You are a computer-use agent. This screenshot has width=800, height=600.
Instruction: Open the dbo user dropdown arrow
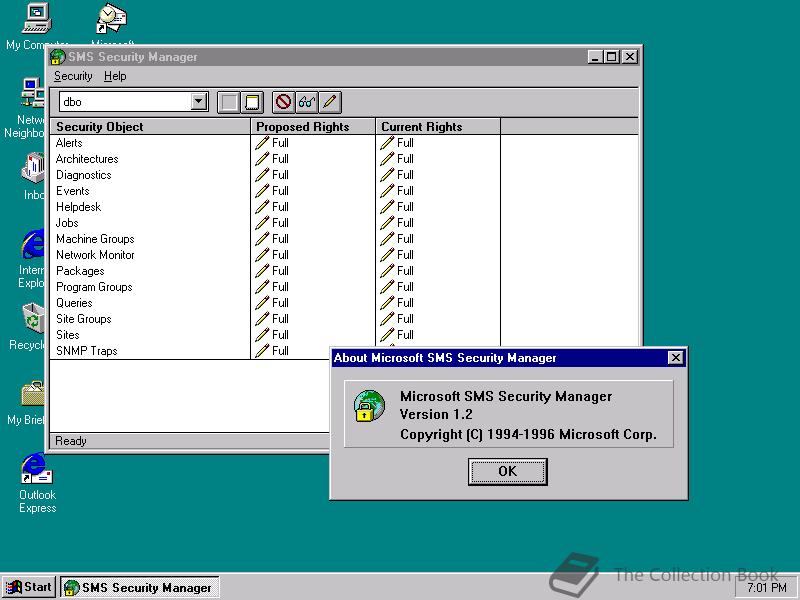[199, 102]
